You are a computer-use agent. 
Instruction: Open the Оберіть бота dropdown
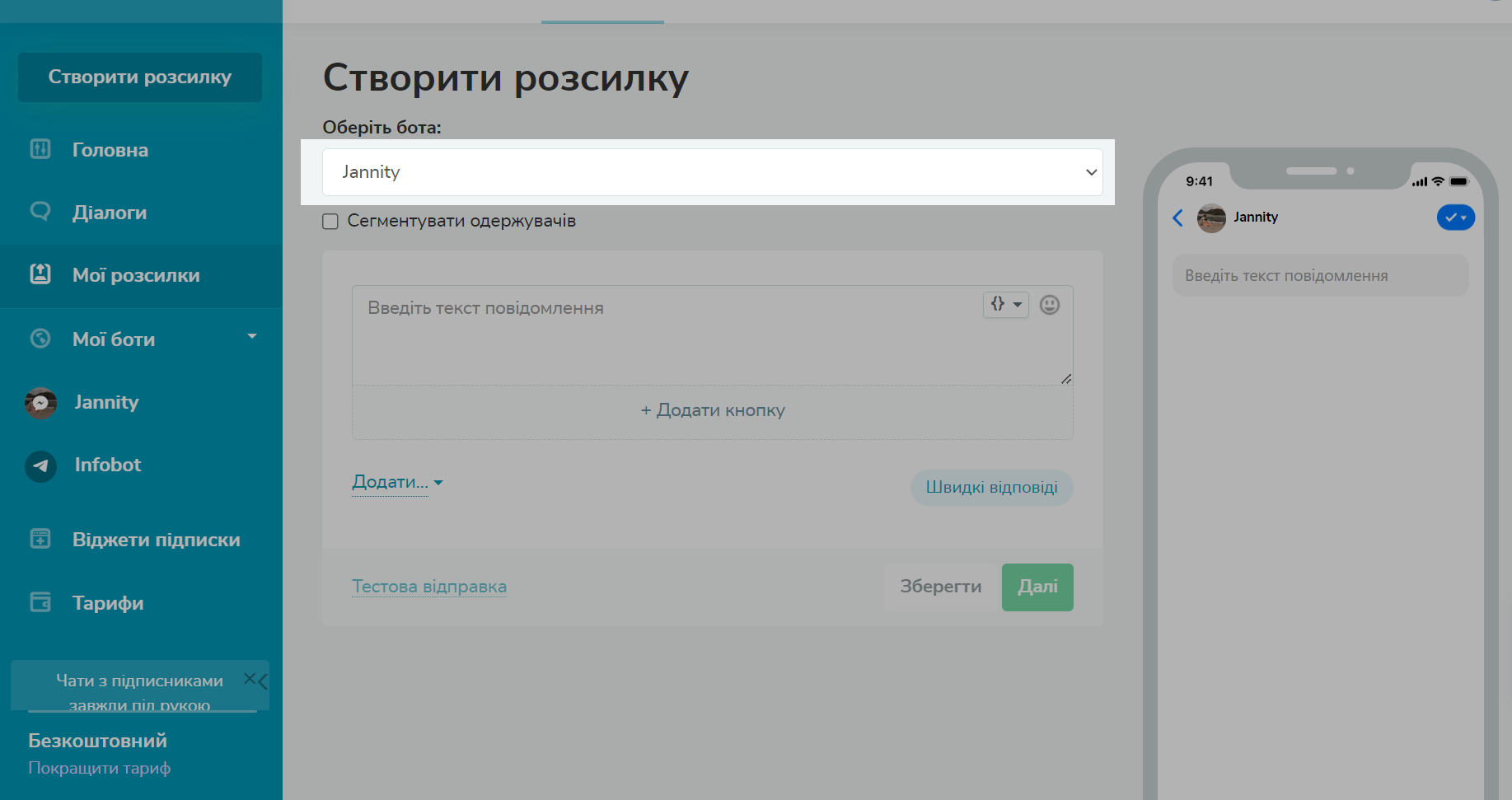pyautogui.click(x=712, y=172)
